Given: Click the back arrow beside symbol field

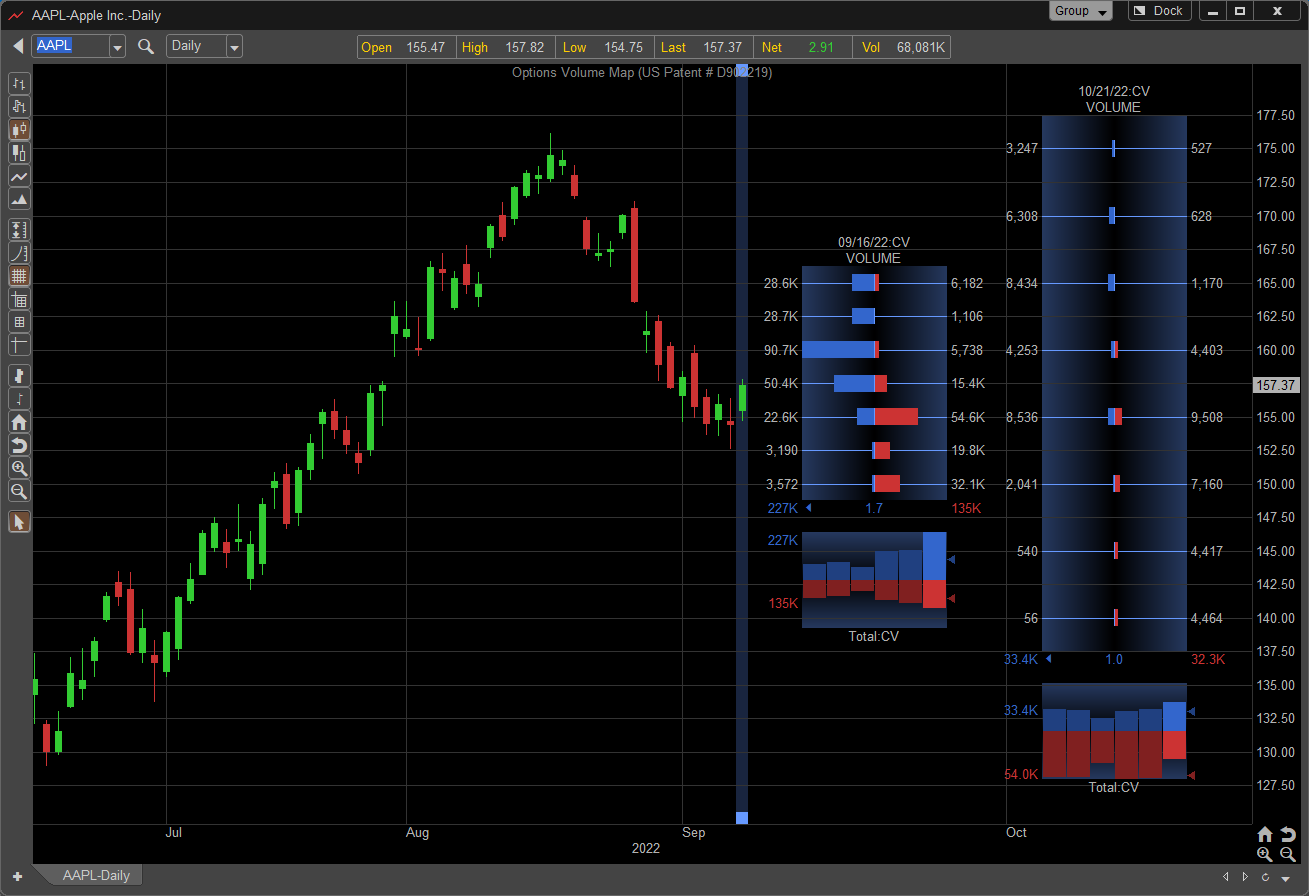Looking at the screenshot, I should [x=18, y=46].
